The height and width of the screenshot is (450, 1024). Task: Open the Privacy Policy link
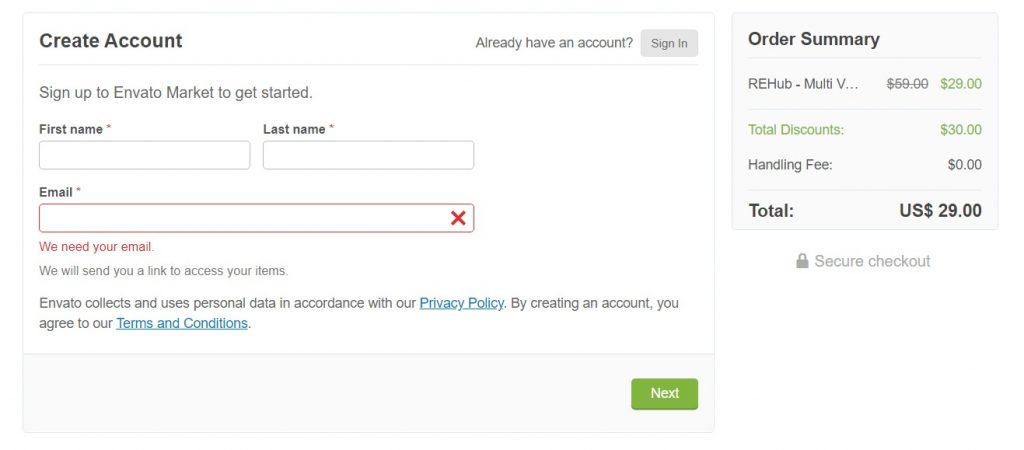(461, 303)
